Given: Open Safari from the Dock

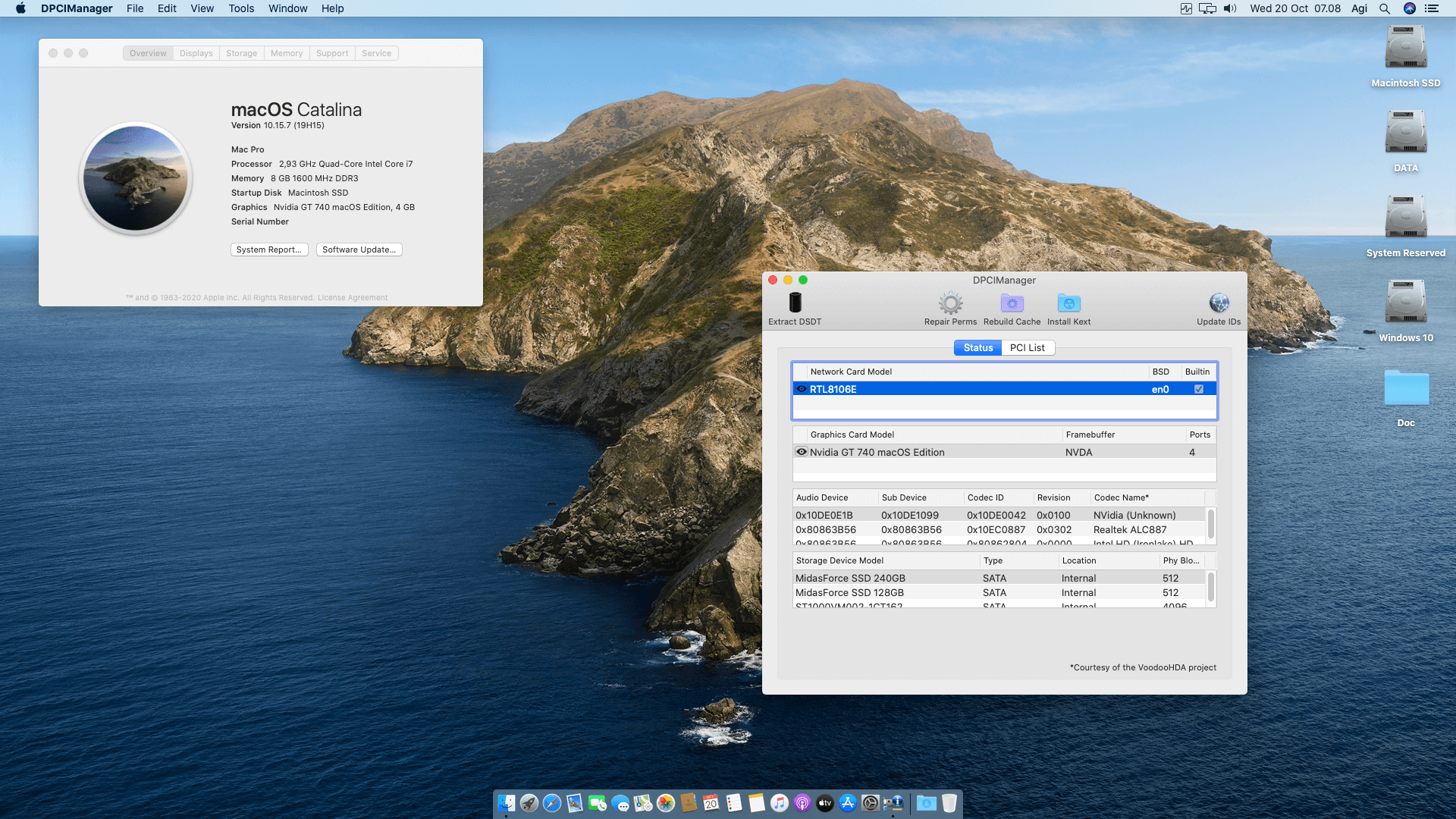Looking at the screenshot, I should pos(552,803).
